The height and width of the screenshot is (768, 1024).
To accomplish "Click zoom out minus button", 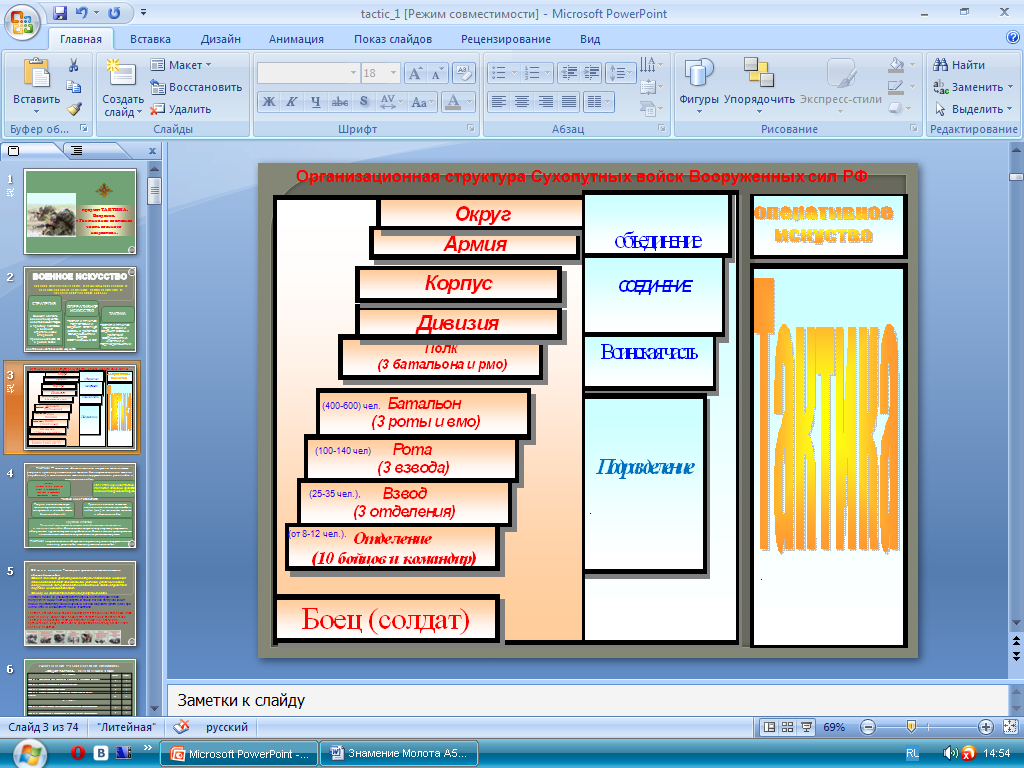I will pos(867,727).
